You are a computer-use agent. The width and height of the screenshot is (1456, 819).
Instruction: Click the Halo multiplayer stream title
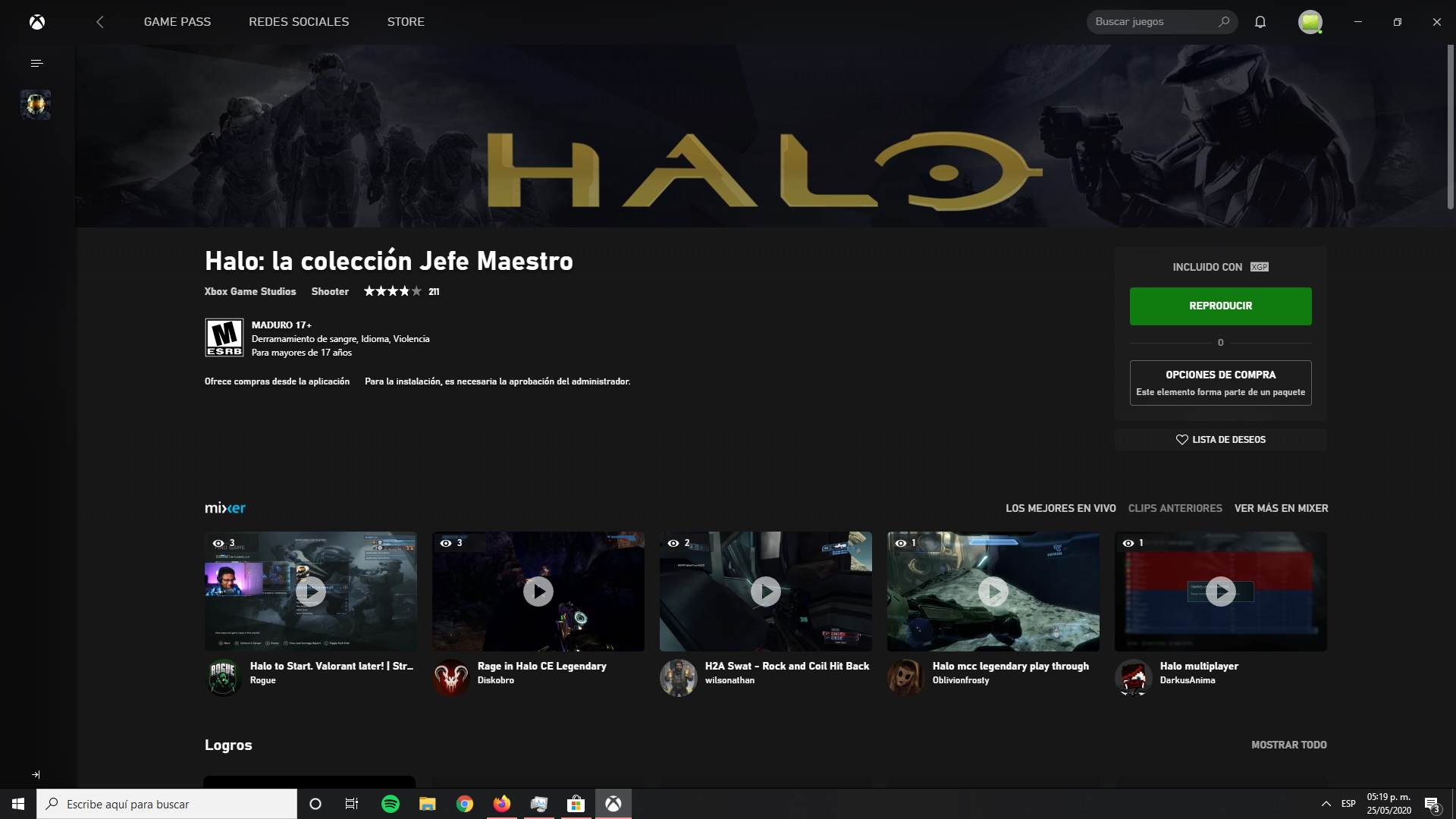[1199, 666]
